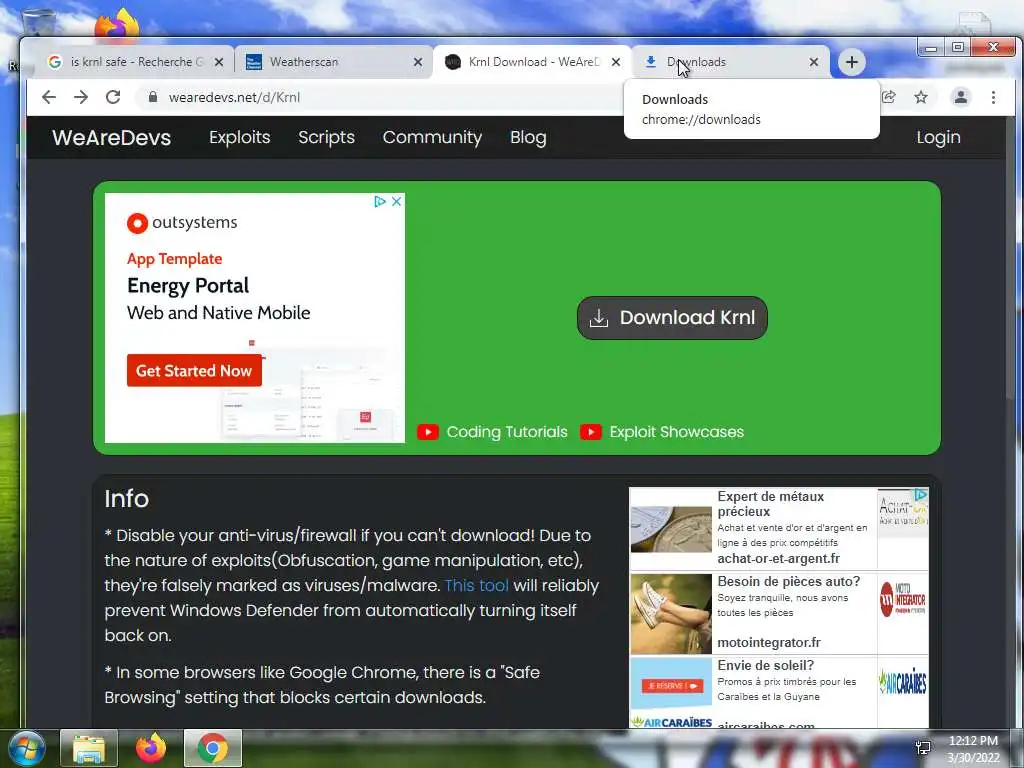
Task: Open the Exploit Showcases YouTube link
Action: (677, 432)
